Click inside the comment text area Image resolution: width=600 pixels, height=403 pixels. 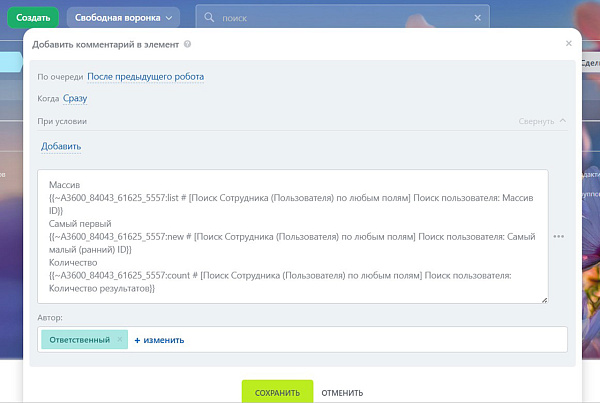pyautogui.click(x=293, y=237)
